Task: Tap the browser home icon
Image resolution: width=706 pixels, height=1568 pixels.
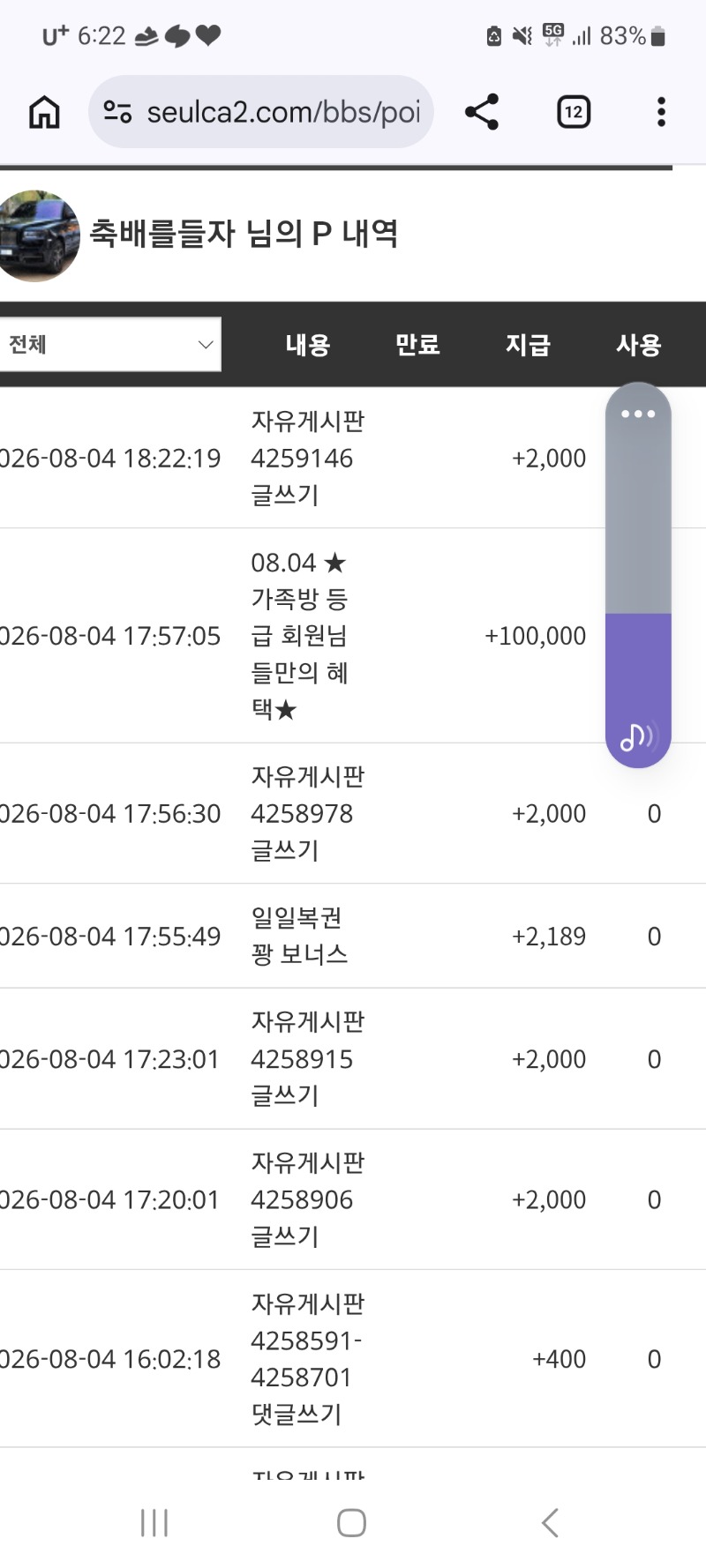Action: tap(44, 112)
